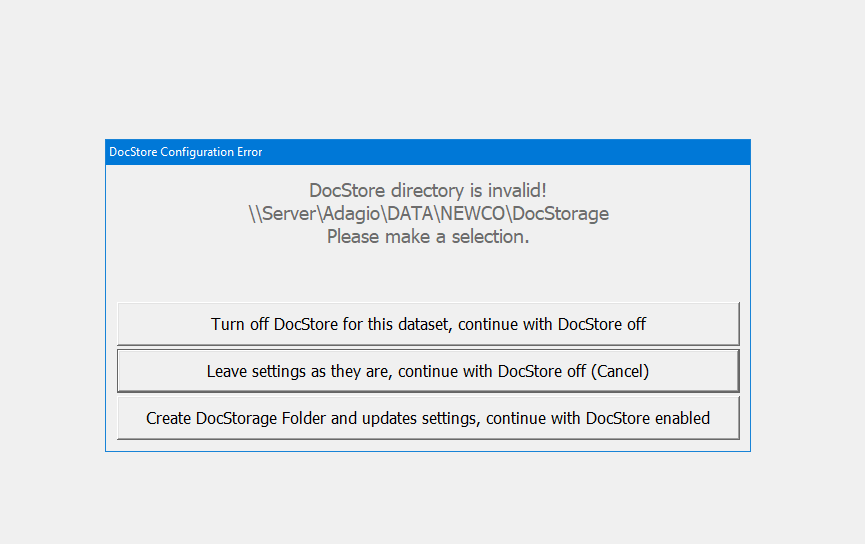Disable DocStore for this dataset
The width and height of the screenshot is (865, 544).
[428, 324]
